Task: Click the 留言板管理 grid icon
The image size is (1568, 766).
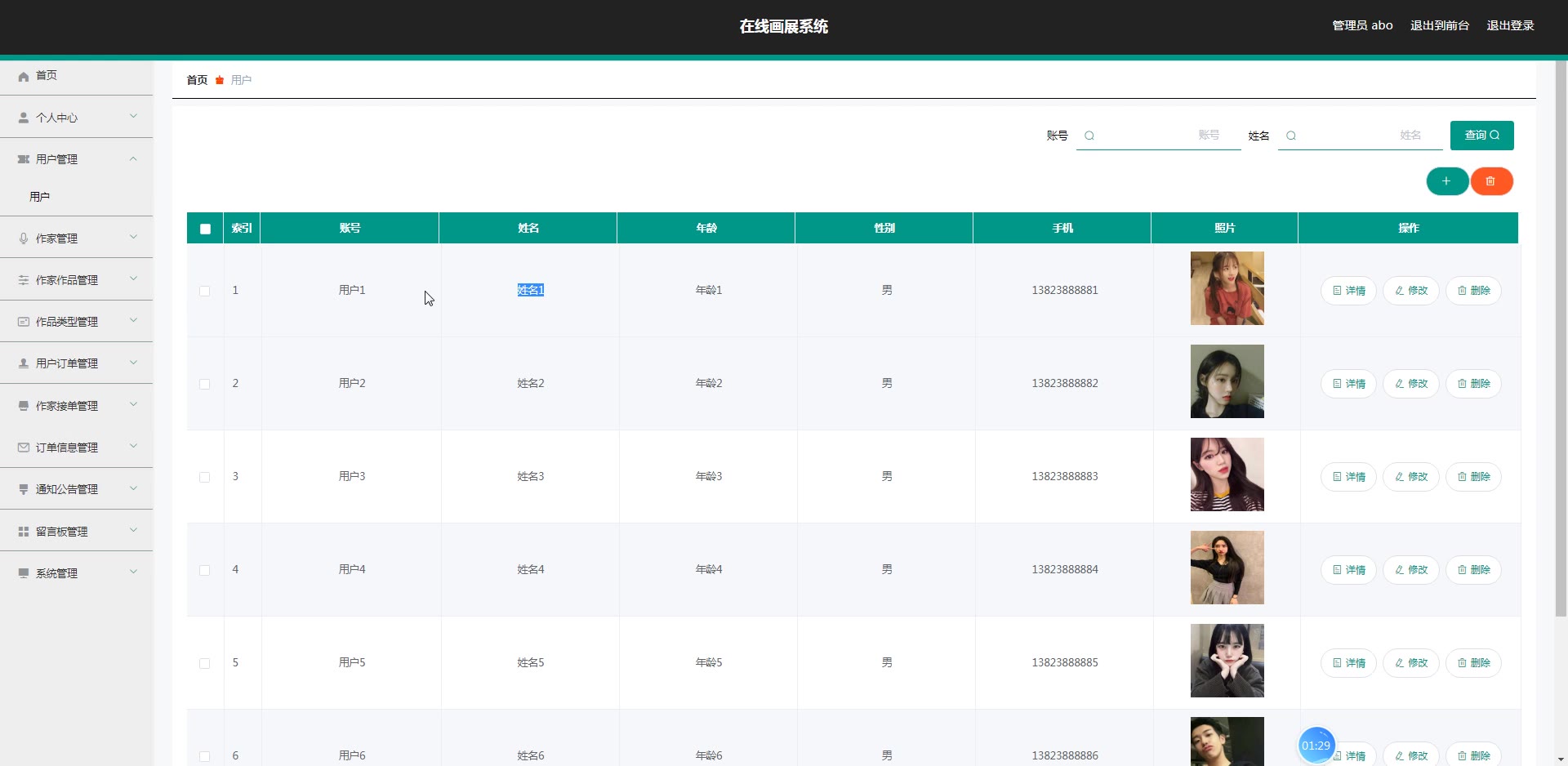Action: (24, 532)
